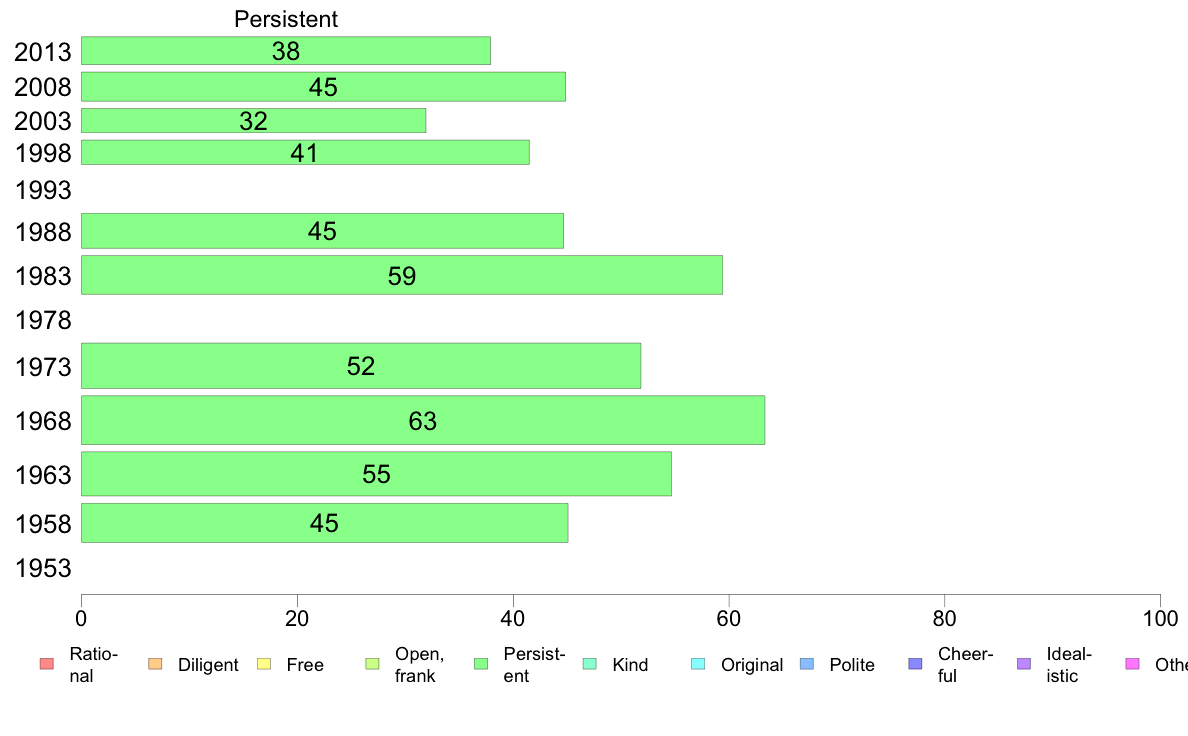Click the Diligent legend color swatch
Screen dimensions: 1188x736
tap(155, 664)
